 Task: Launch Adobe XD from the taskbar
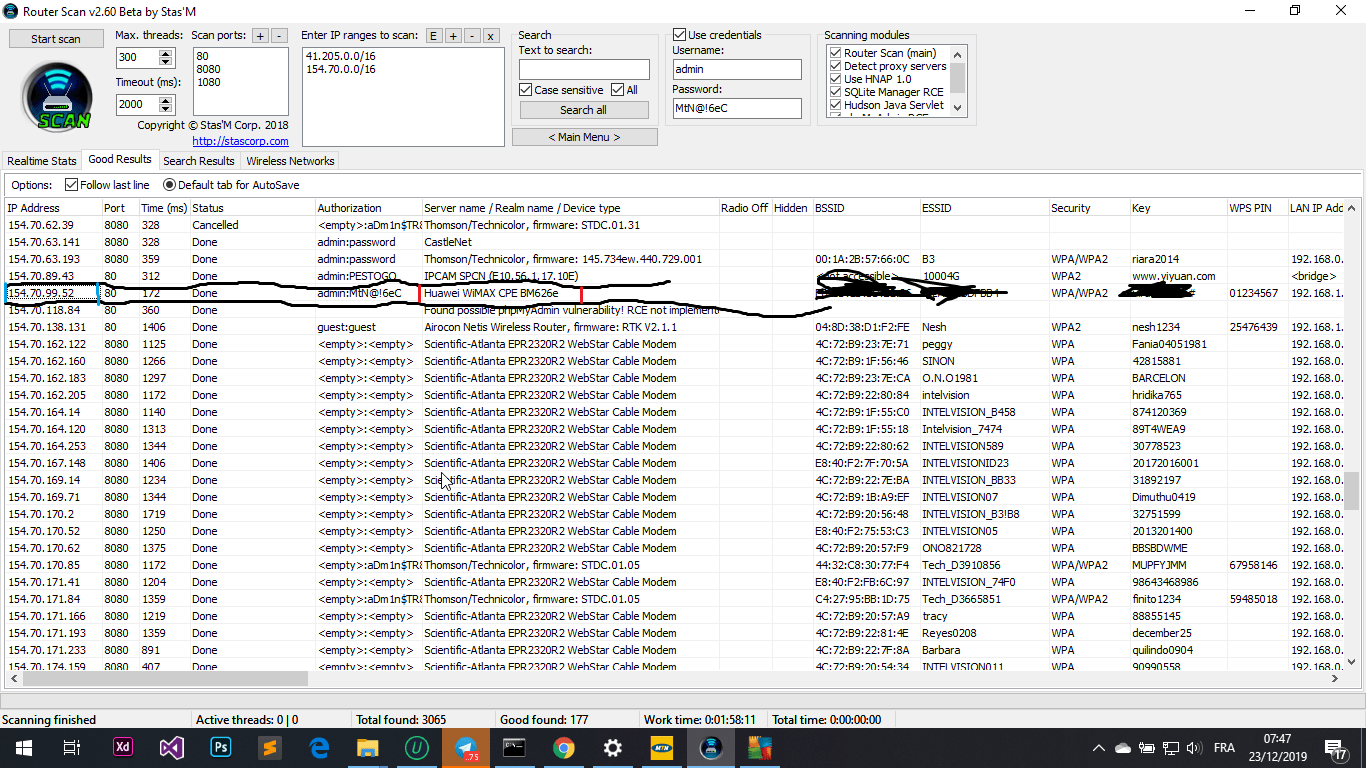(124, 747)
